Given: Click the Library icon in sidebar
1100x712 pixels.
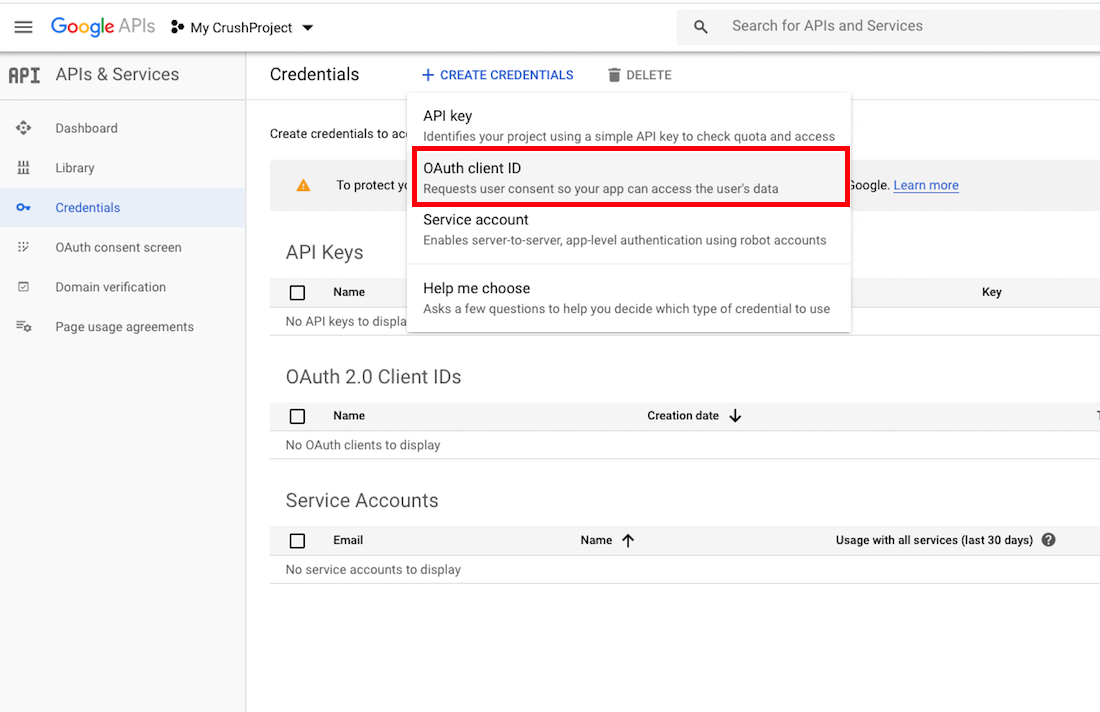Looking at the screenshot, I should [x=23, y=168].
